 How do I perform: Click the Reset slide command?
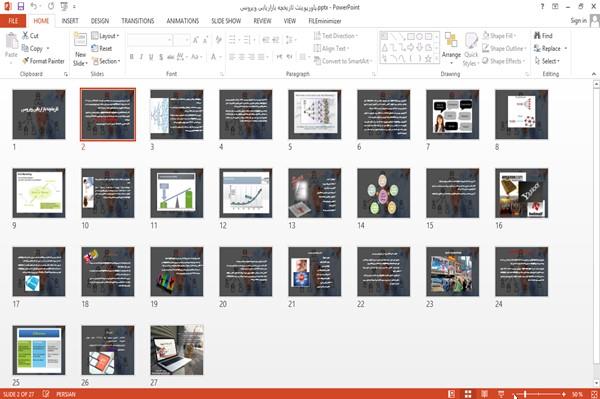[102, 48]
